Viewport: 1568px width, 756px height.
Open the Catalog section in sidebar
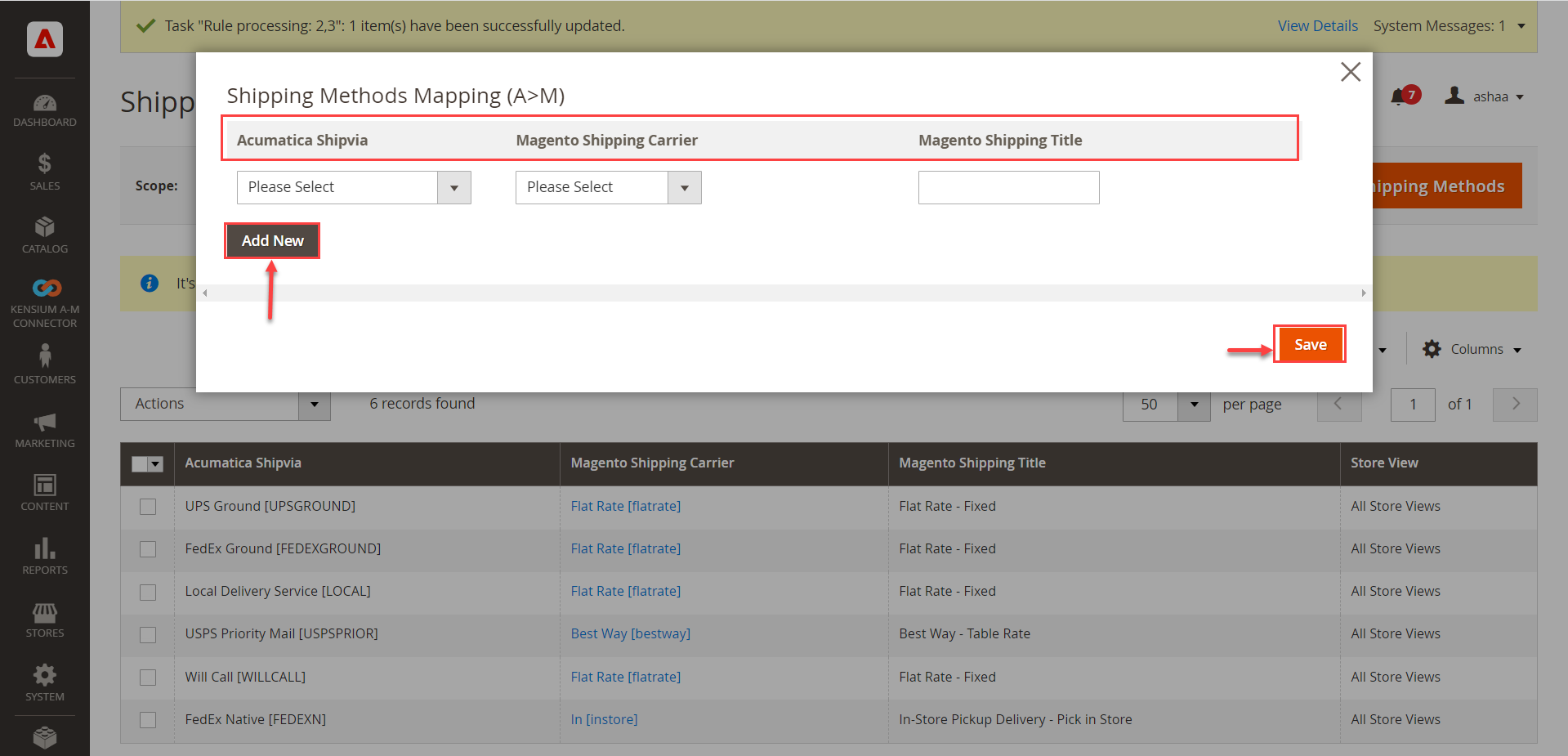[45, 235]
